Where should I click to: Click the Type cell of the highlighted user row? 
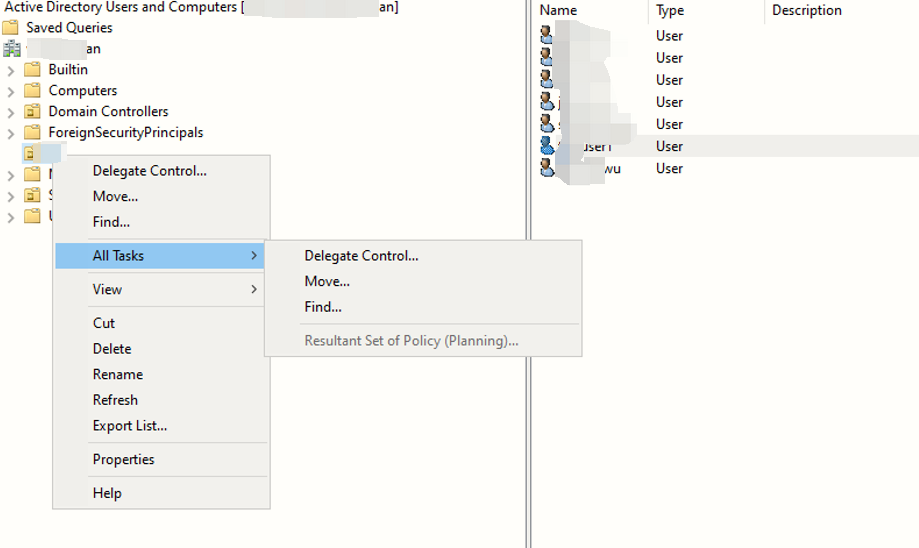[669, 146]
